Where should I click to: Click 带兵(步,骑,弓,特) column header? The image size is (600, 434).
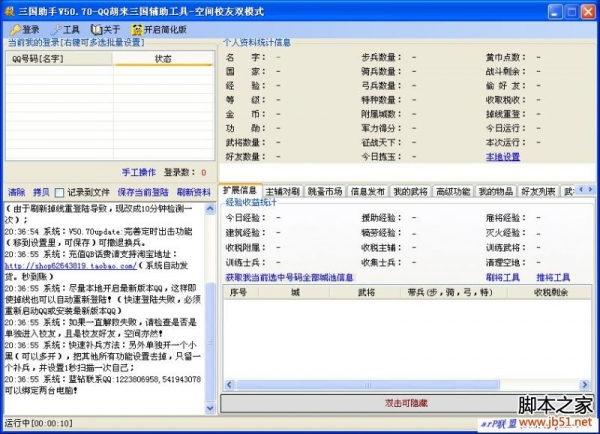[x=455, y=292]
